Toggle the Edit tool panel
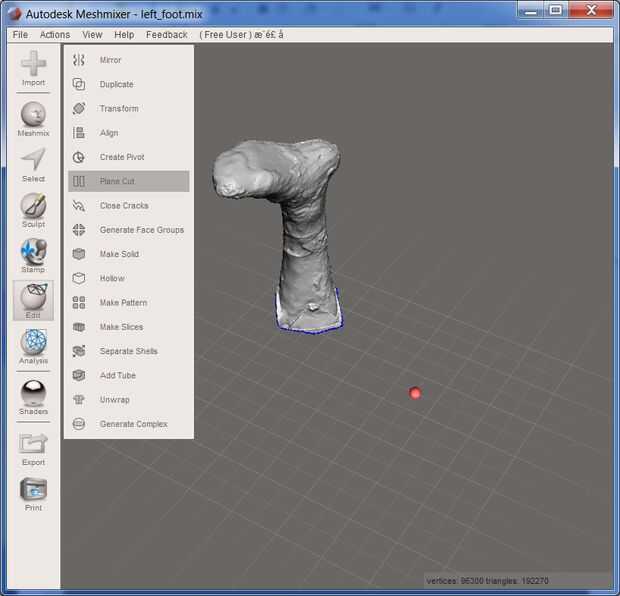 [x=33, y=300]
